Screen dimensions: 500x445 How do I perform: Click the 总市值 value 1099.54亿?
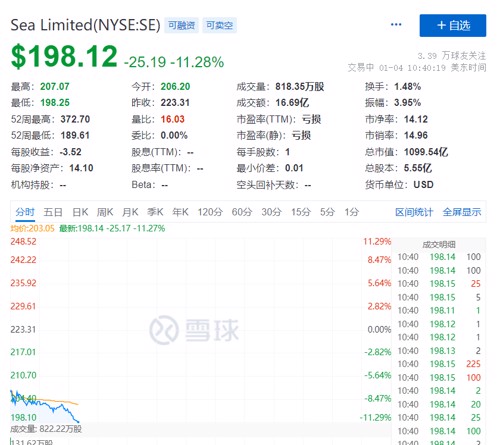426,152
